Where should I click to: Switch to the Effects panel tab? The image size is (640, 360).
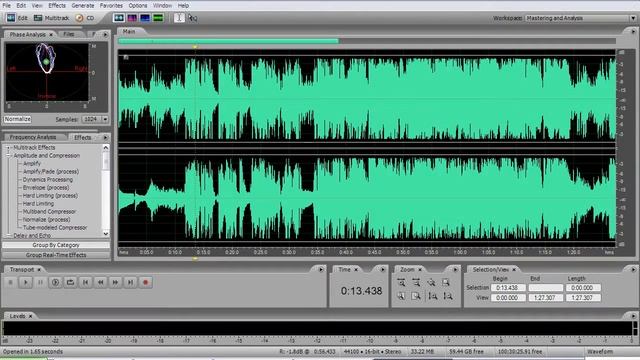click(82, 138)
